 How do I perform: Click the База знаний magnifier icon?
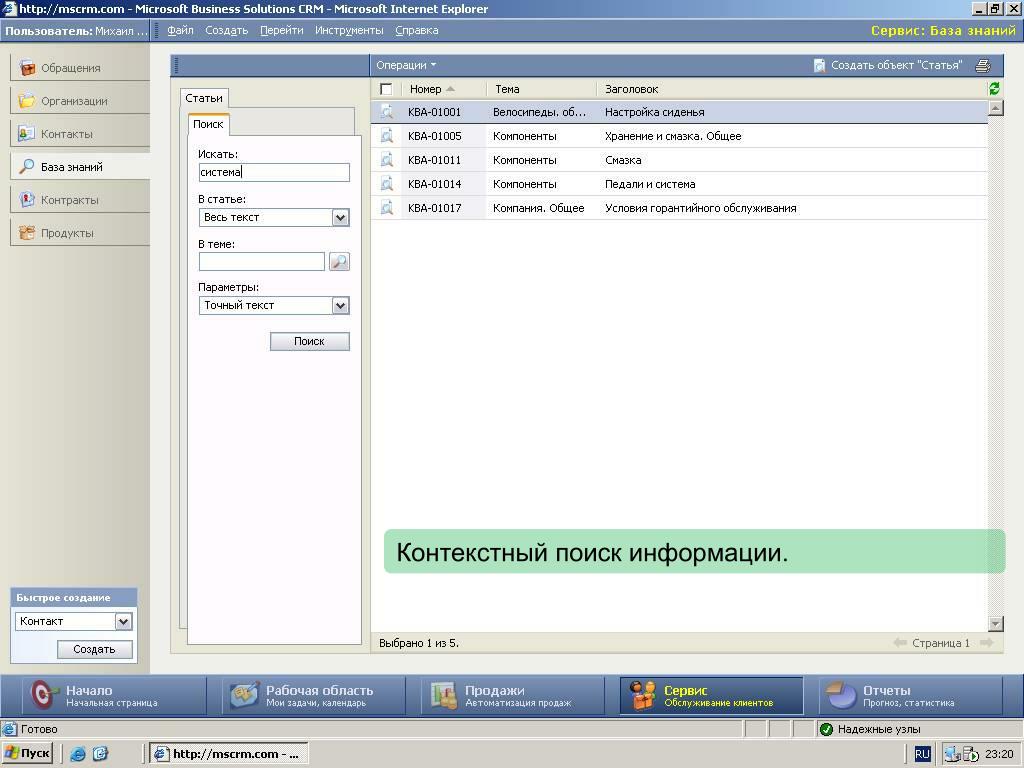27,167
